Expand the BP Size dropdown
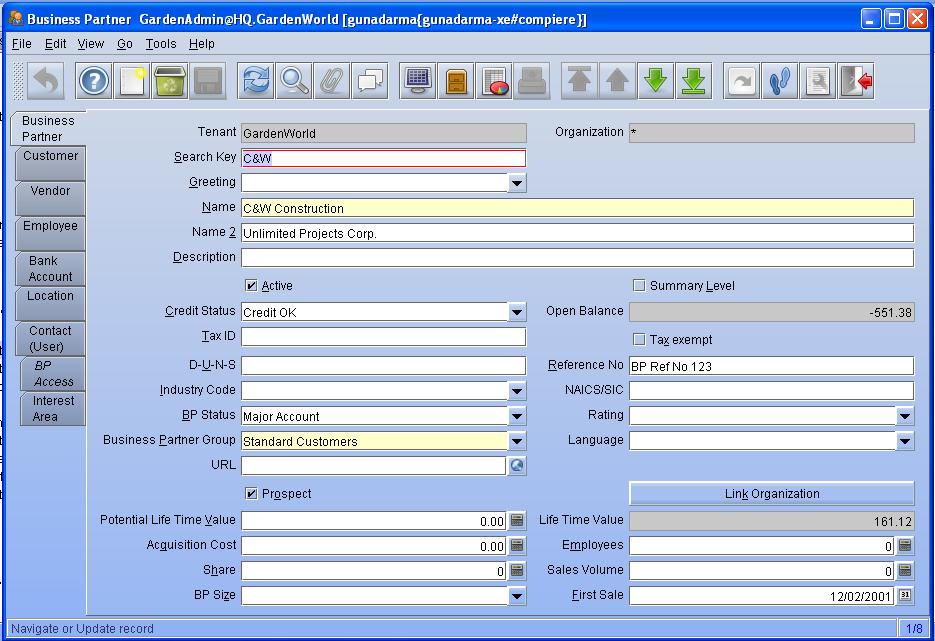Image resolution: width=935 pixels, height=641 pixels. click(x=517, y=596)
